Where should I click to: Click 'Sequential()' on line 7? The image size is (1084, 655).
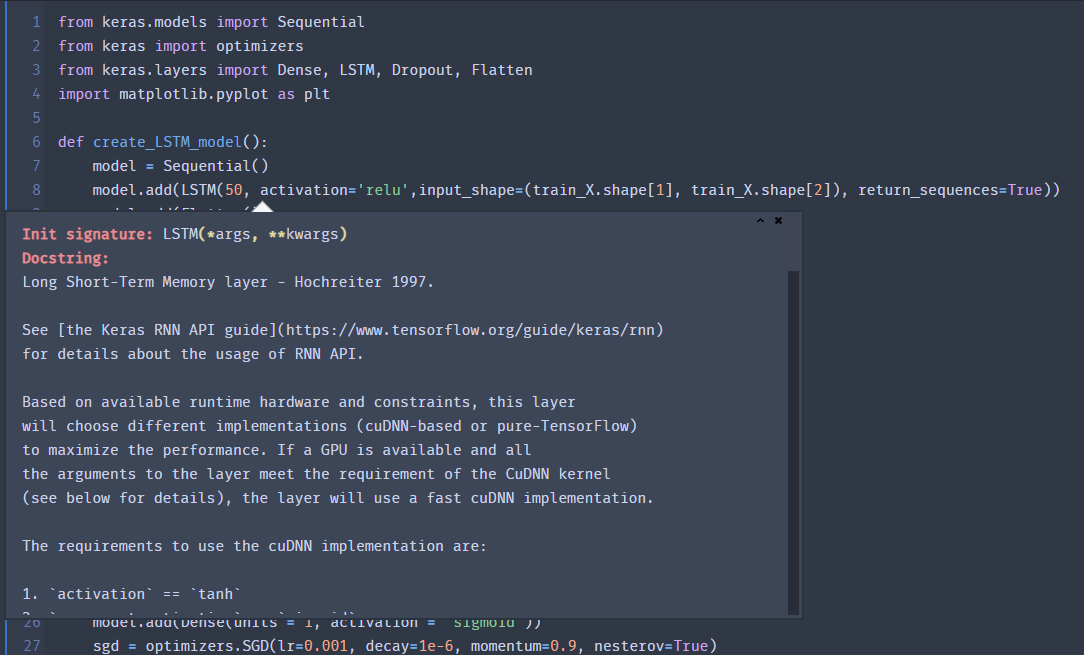click(x=216, y=166)
